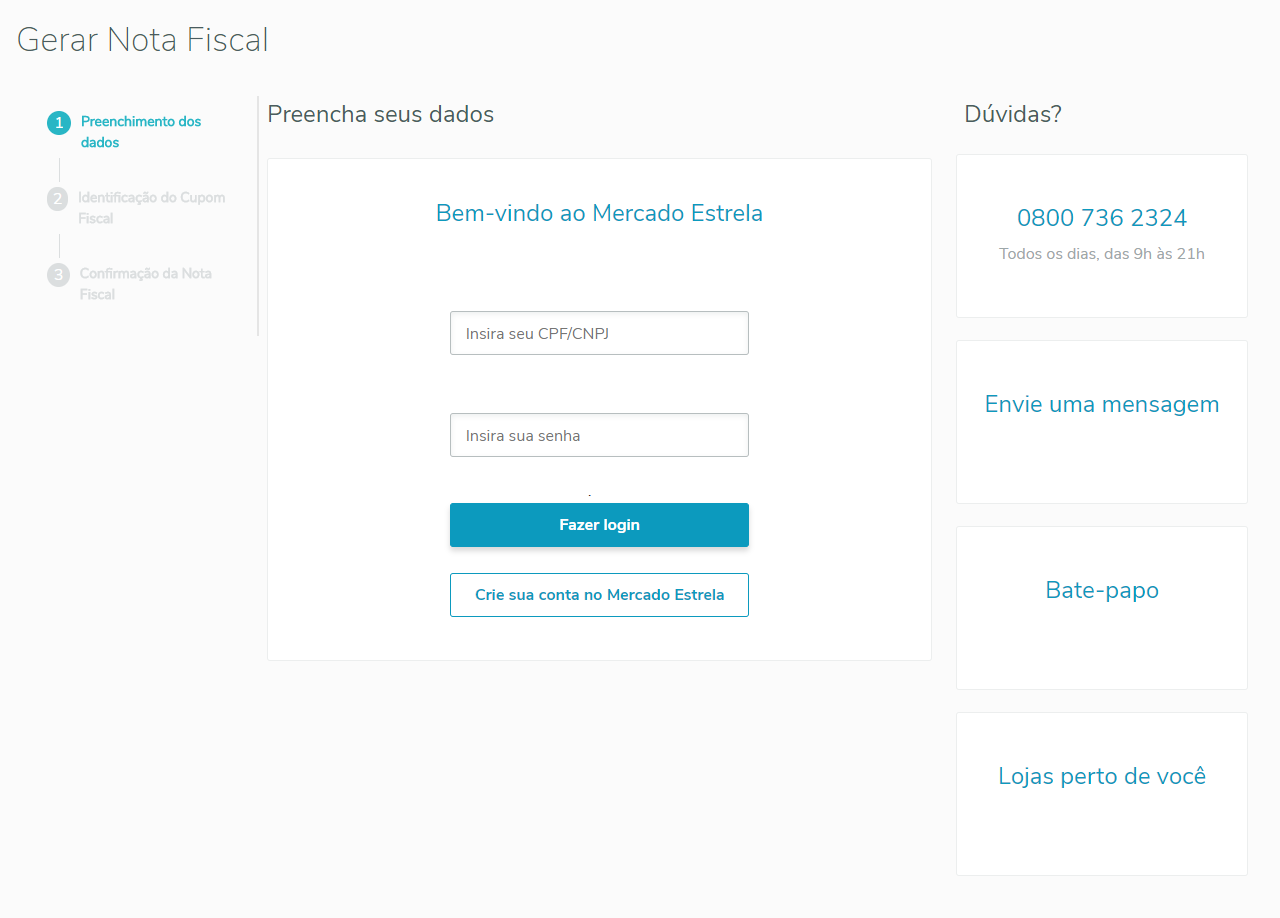Focus the CPF/CNPJ input field
This screenshot has height=918, width=1280.
(599, 333)
